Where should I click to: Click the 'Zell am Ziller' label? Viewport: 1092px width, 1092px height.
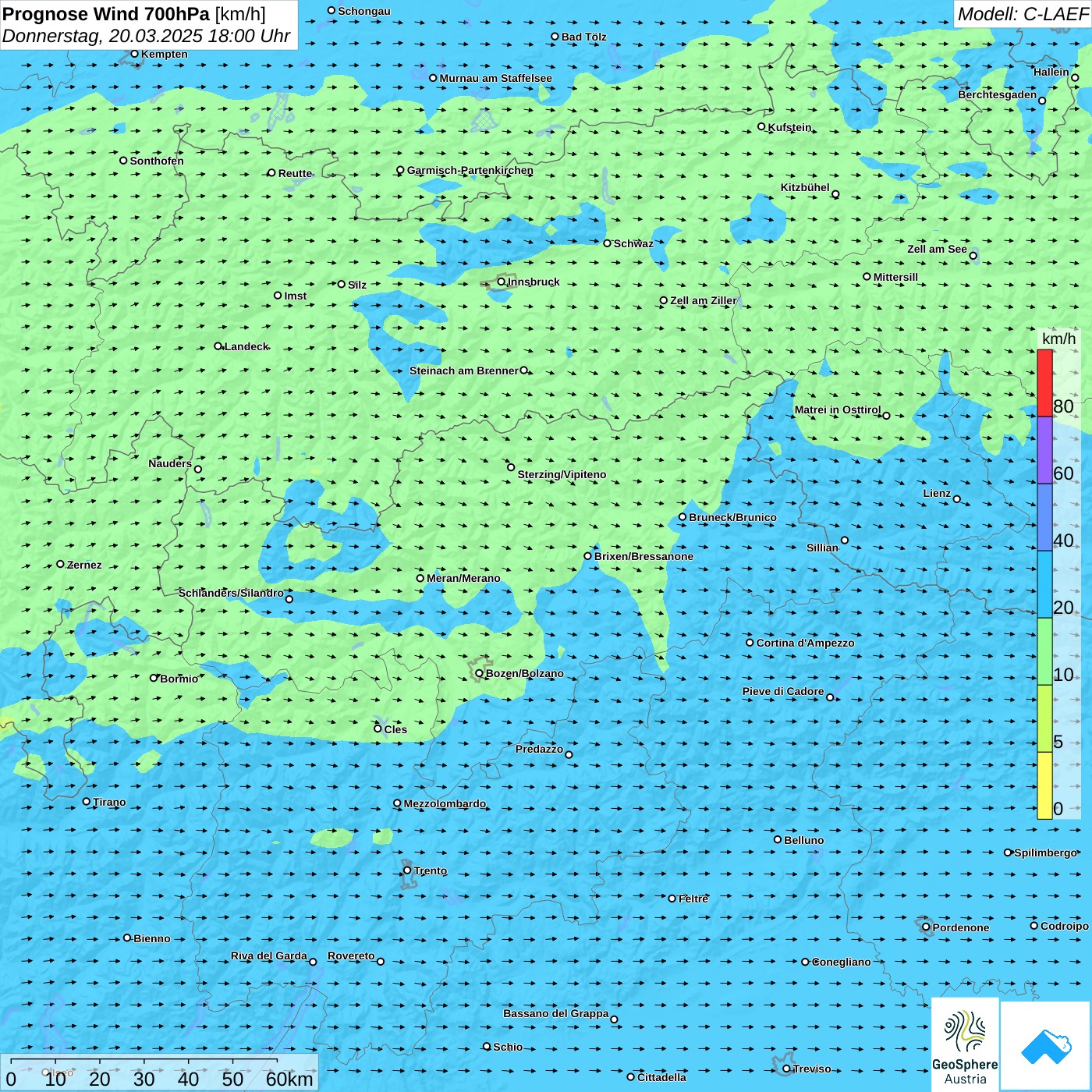703,300
